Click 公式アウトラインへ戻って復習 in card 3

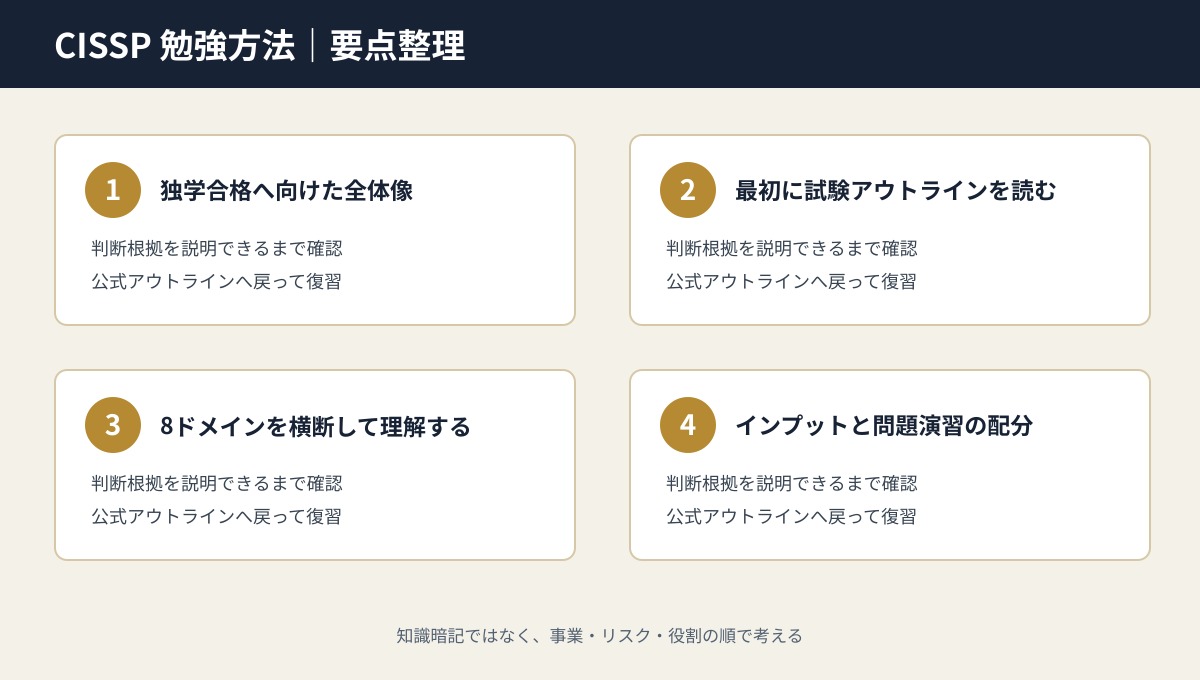216,516
